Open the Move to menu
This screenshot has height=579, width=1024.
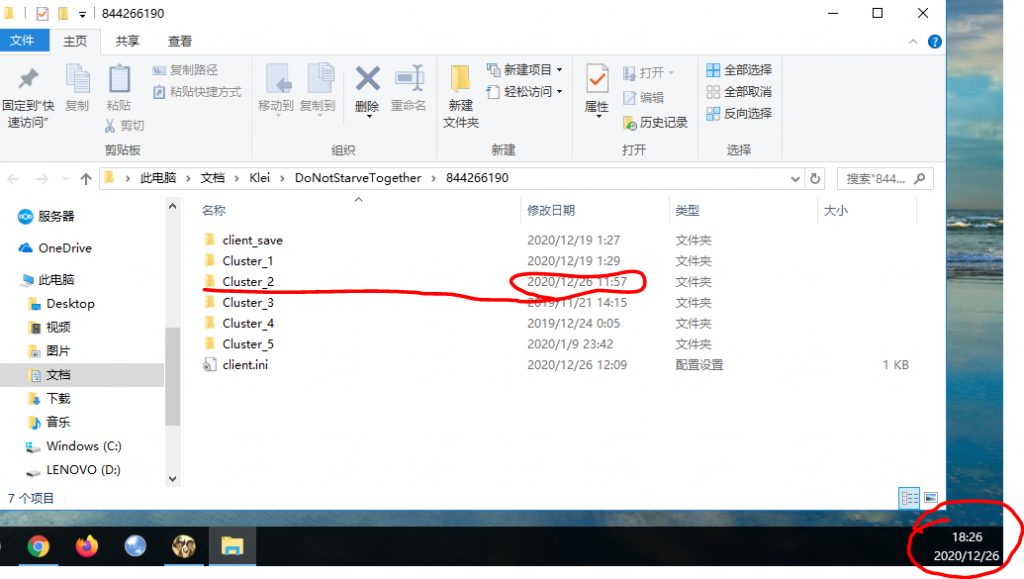pos(276,90)
